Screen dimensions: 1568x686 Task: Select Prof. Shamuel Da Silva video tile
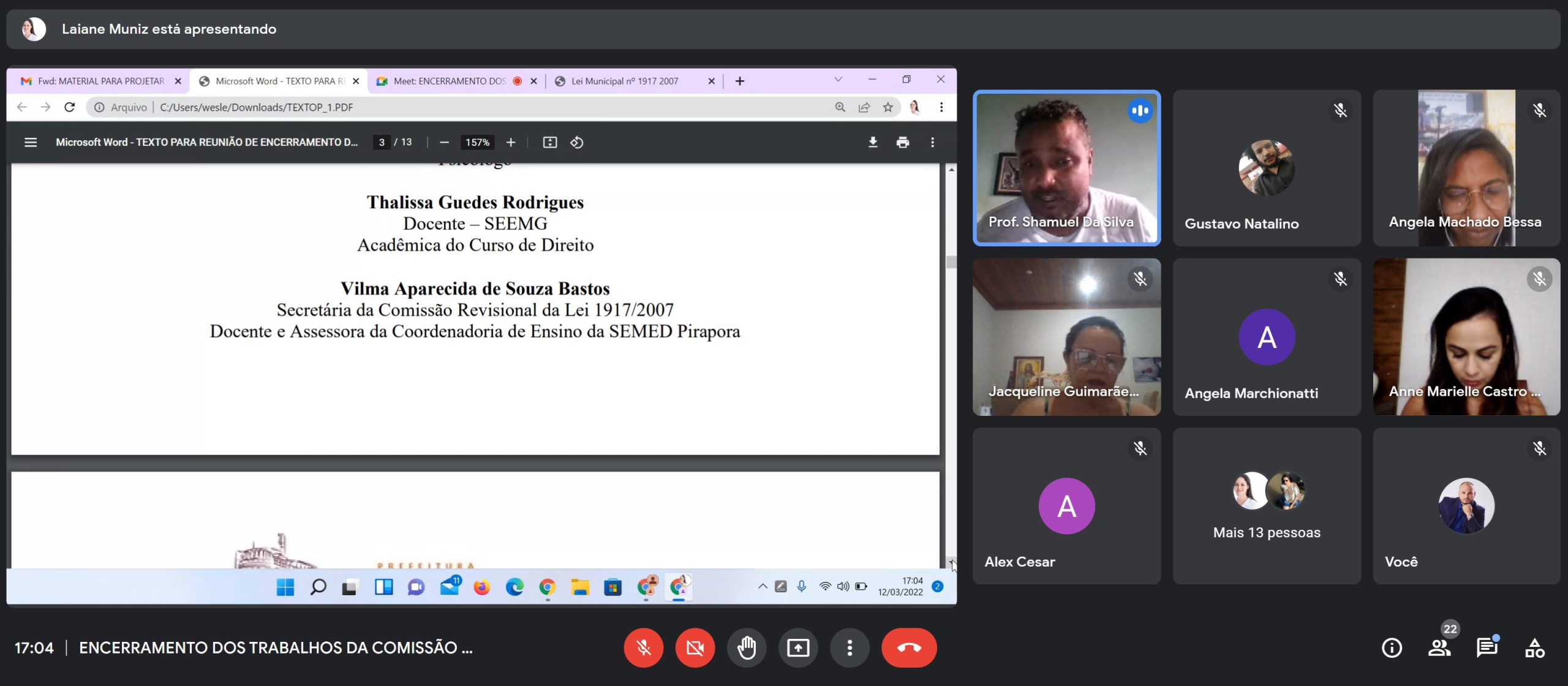[1066, 168]
